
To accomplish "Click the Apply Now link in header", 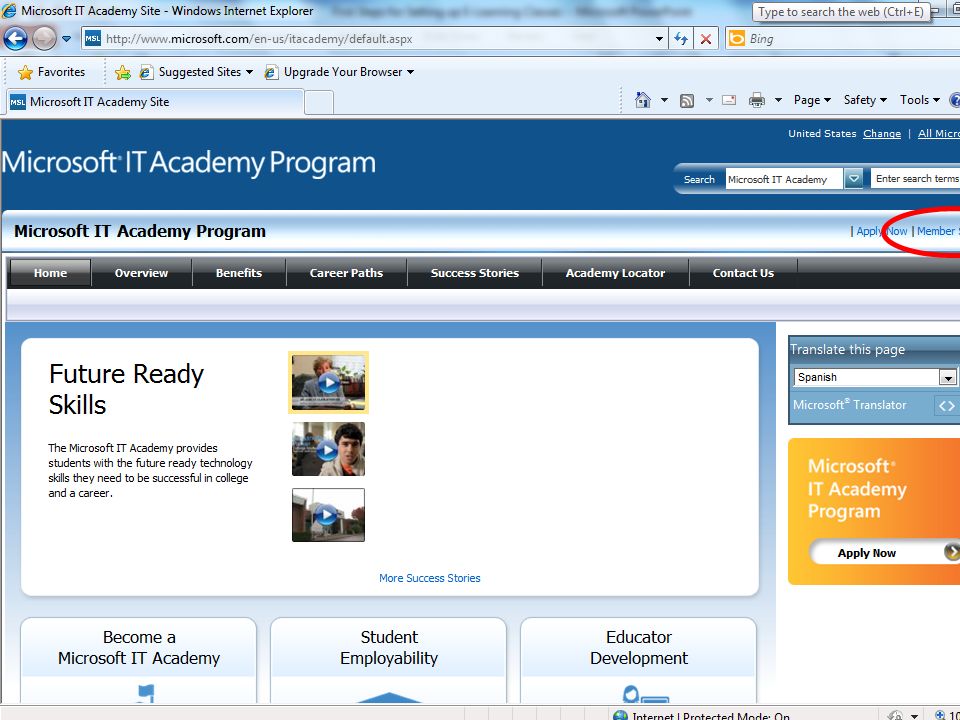I will click(x=882, y=231).
